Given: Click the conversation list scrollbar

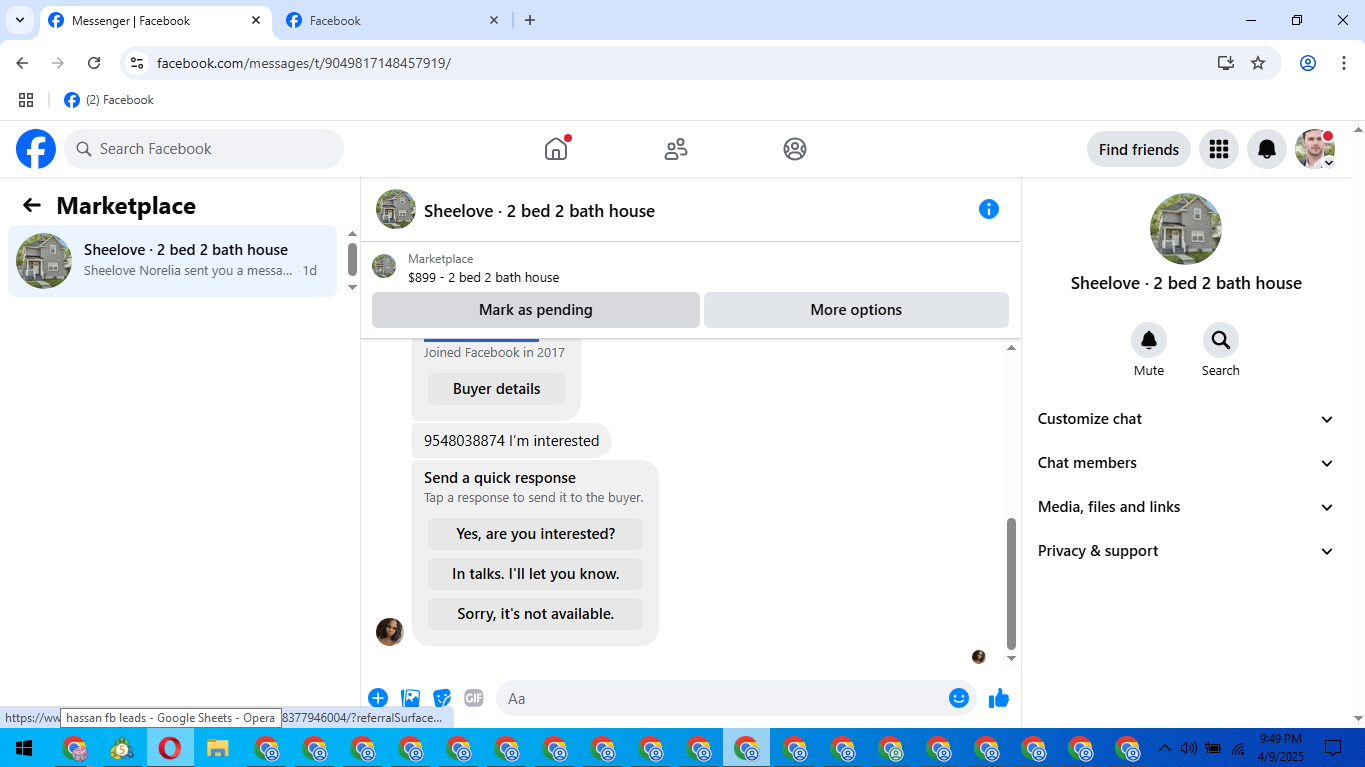Looking at the screenshot, I should [352, 260].
